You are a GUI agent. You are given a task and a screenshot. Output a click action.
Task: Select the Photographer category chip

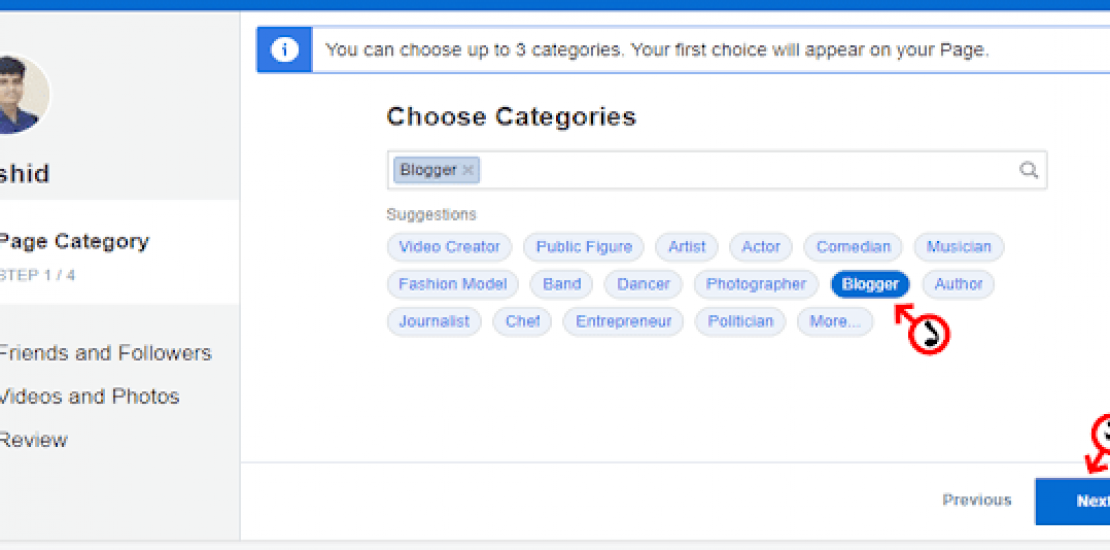(756, 284)
